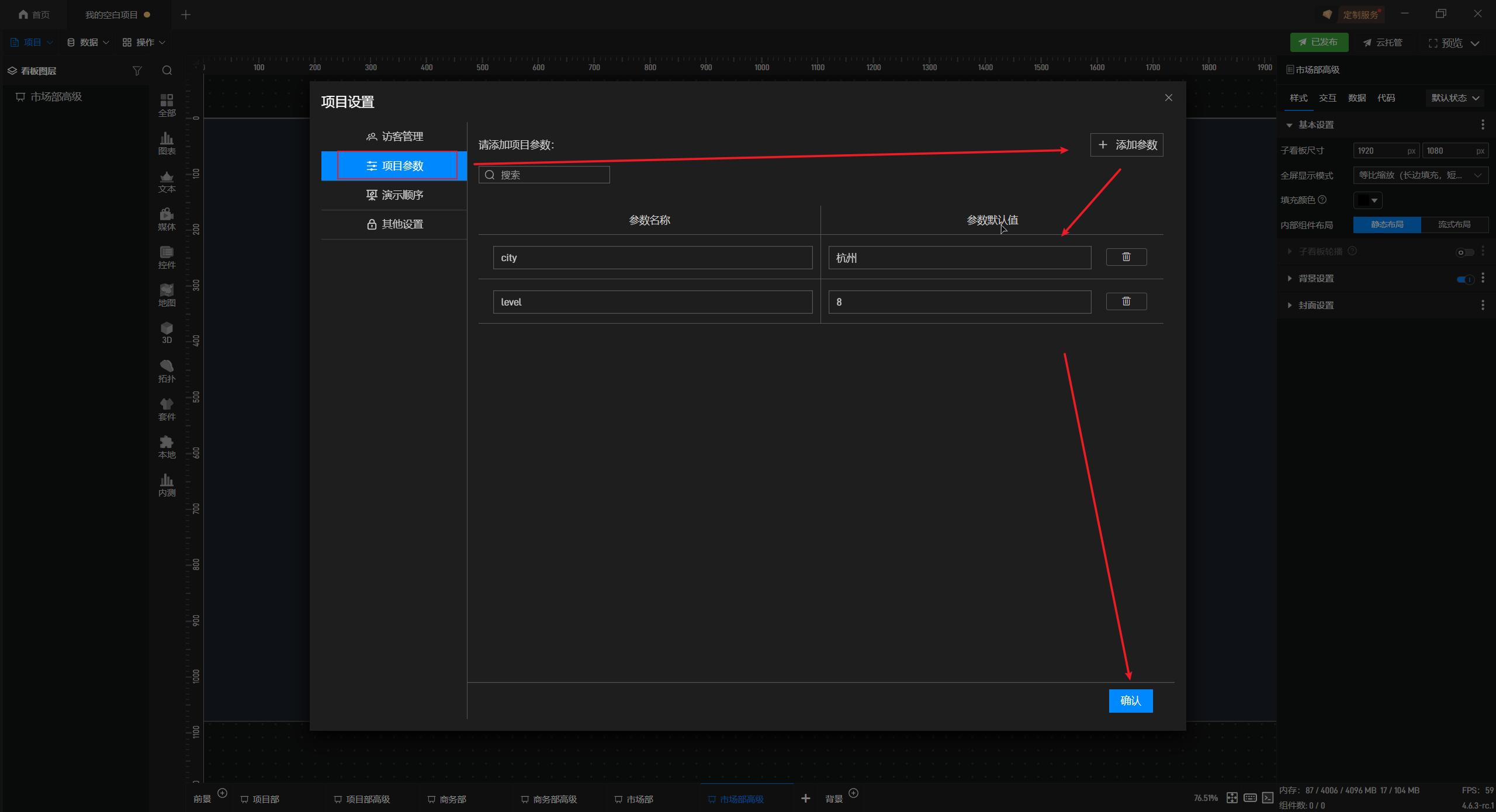Select 流式布局 layout option
This screenshot has width=1496, height=812.
point(1454,224)
